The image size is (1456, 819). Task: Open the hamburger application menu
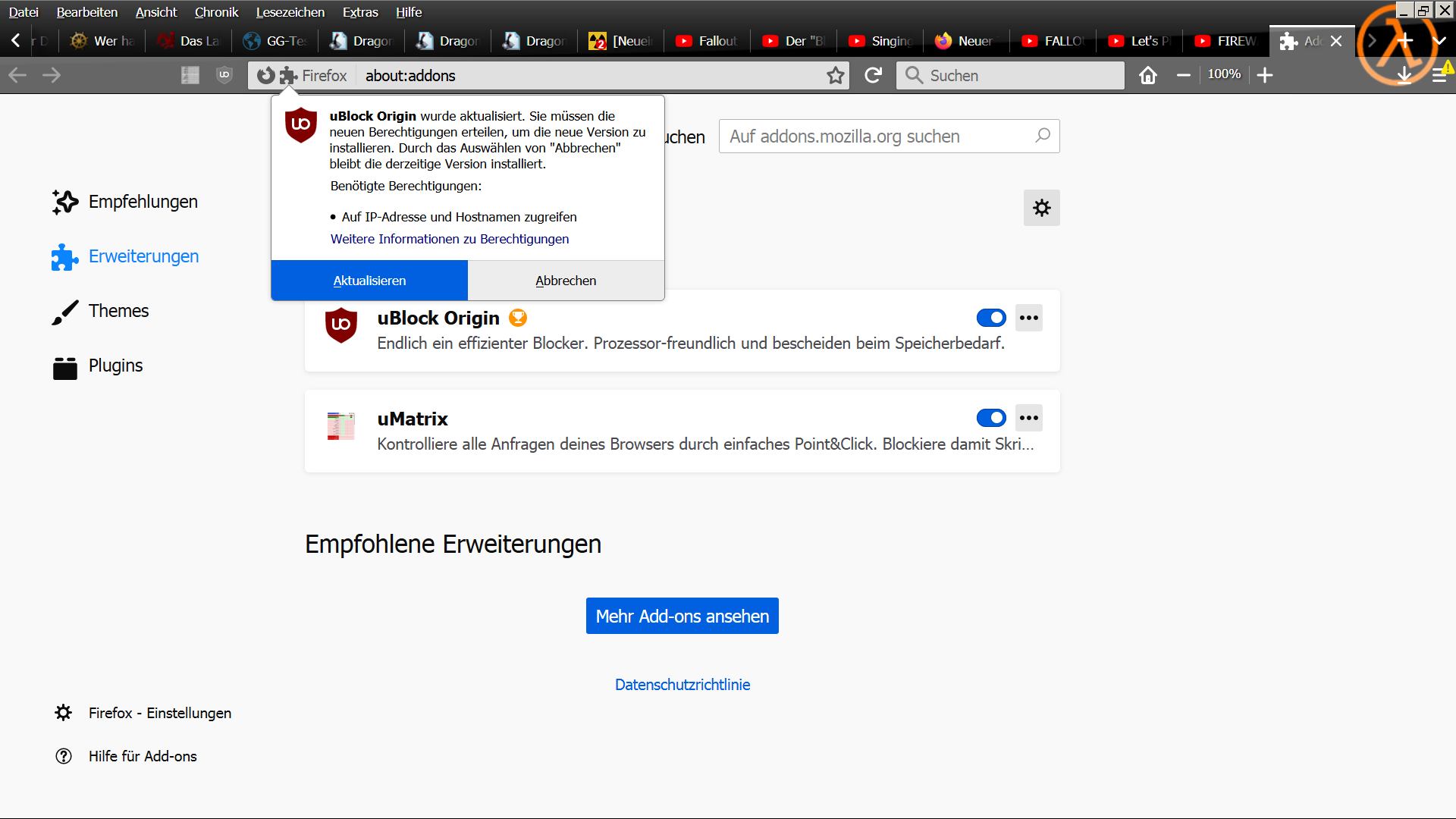click(x=1439, y=75)
